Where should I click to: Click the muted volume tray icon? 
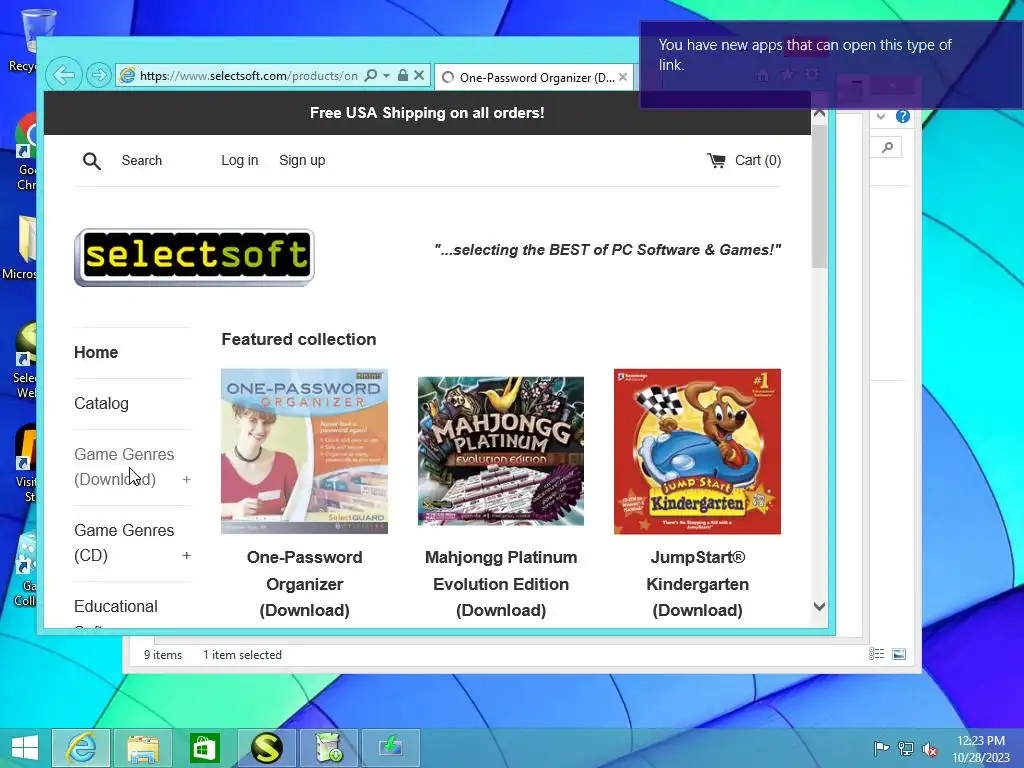[x=930, y=749]
